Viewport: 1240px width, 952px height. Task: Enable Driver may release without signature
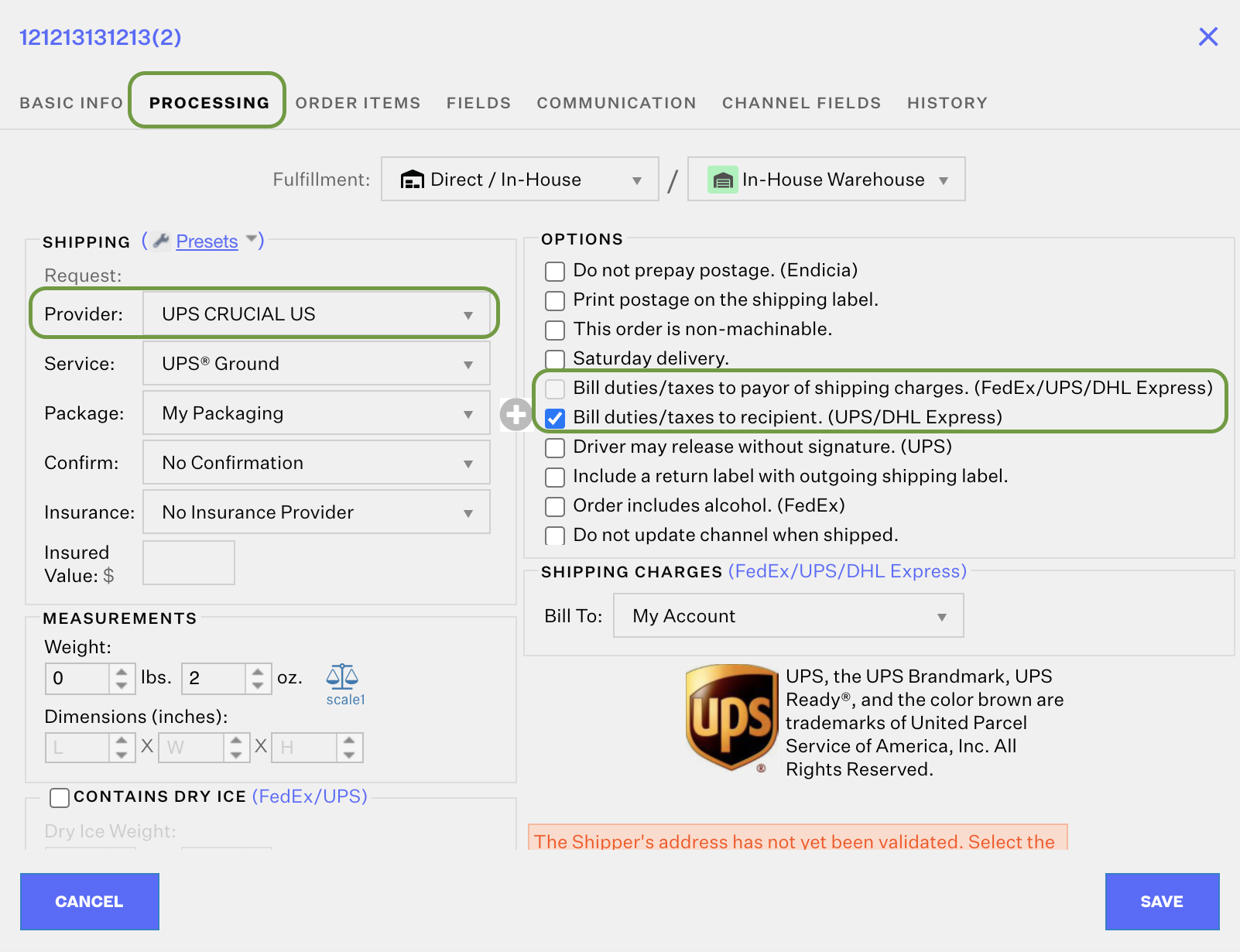555,447
